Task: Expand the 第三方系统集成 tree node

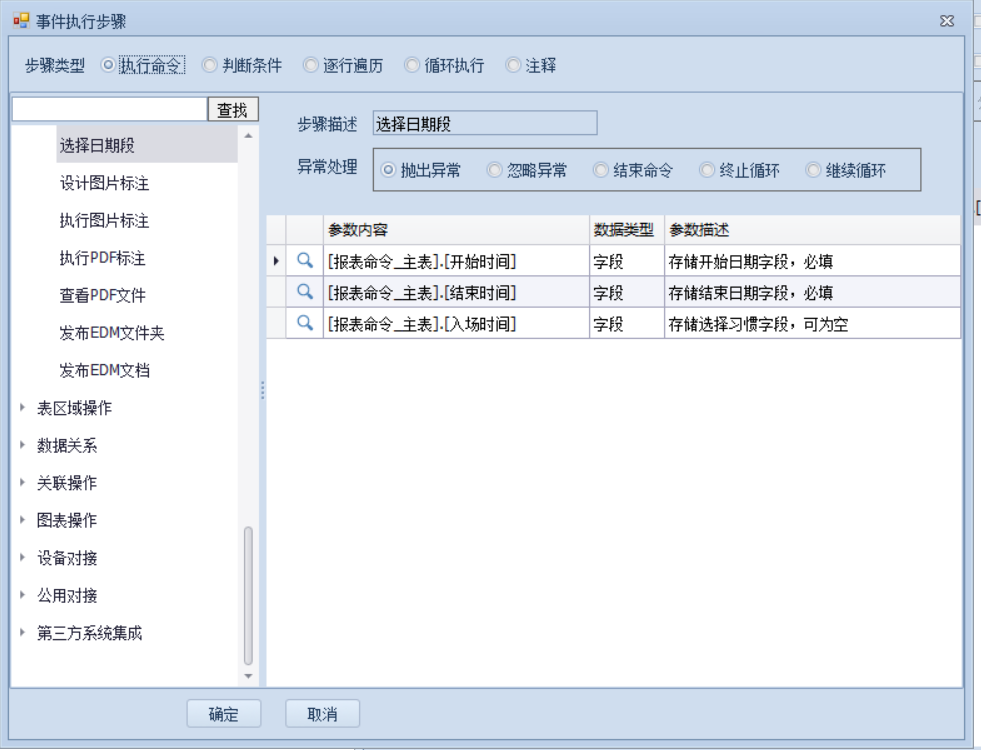Action: (23, 633)
